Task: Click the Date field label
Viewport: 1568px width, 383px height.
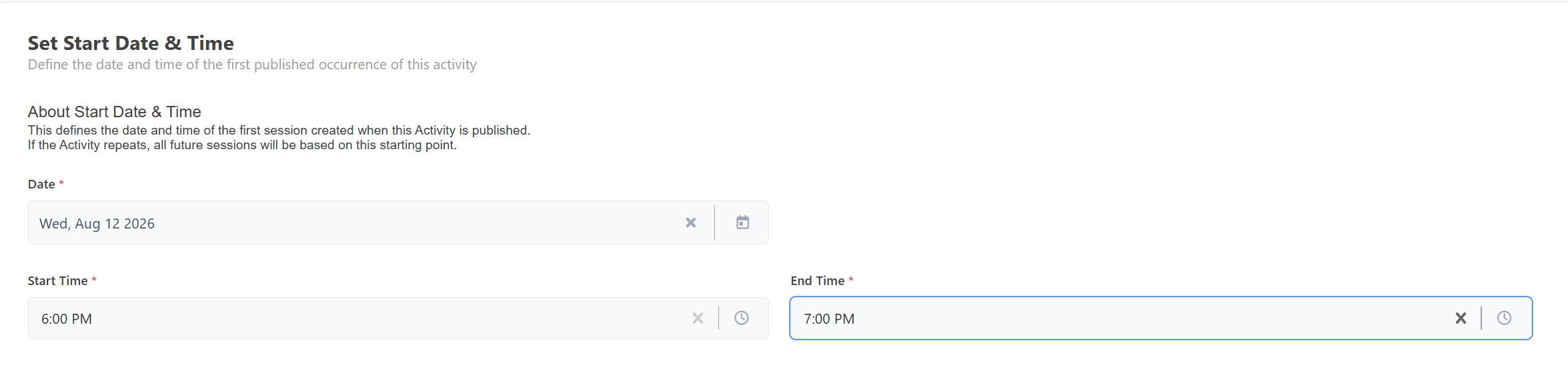Action: pos(41,185)
